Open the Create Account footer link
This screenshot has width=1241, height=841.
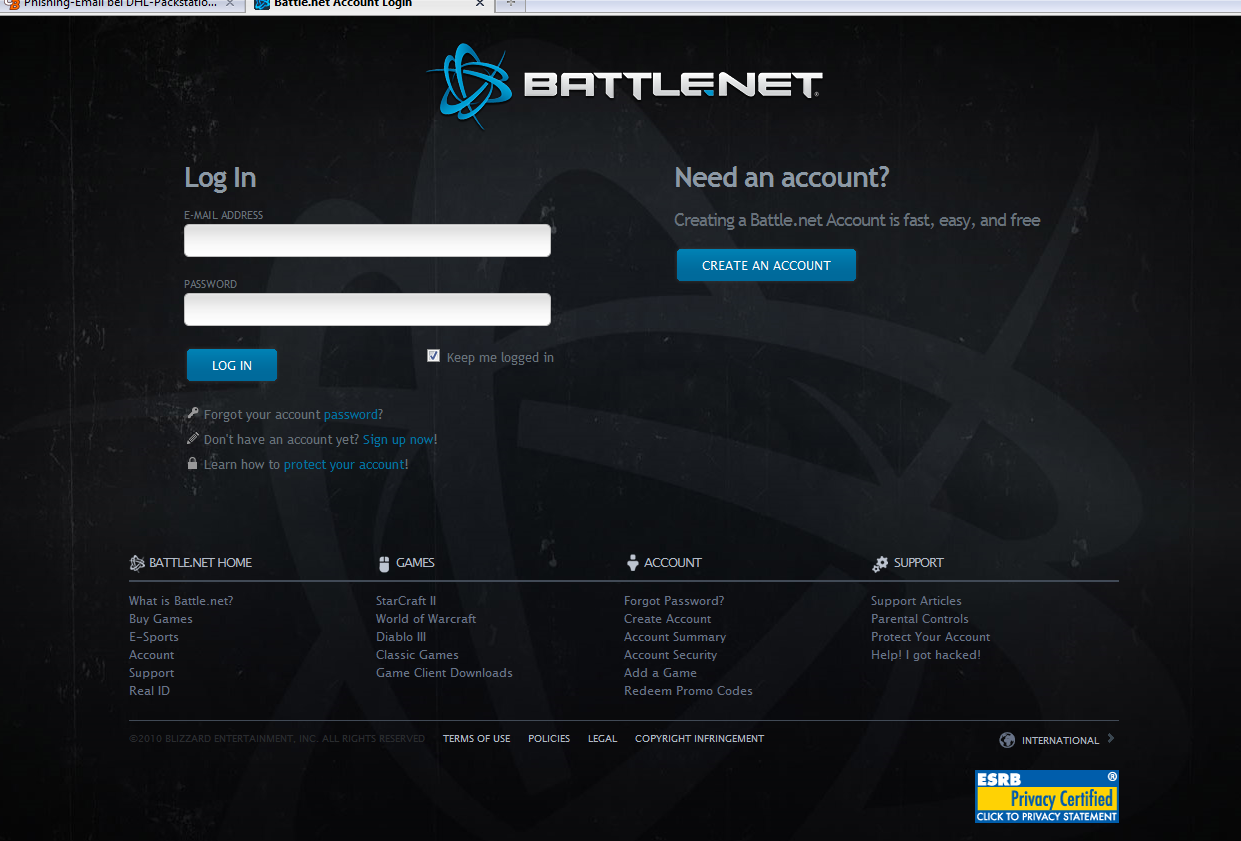(668, 619)
